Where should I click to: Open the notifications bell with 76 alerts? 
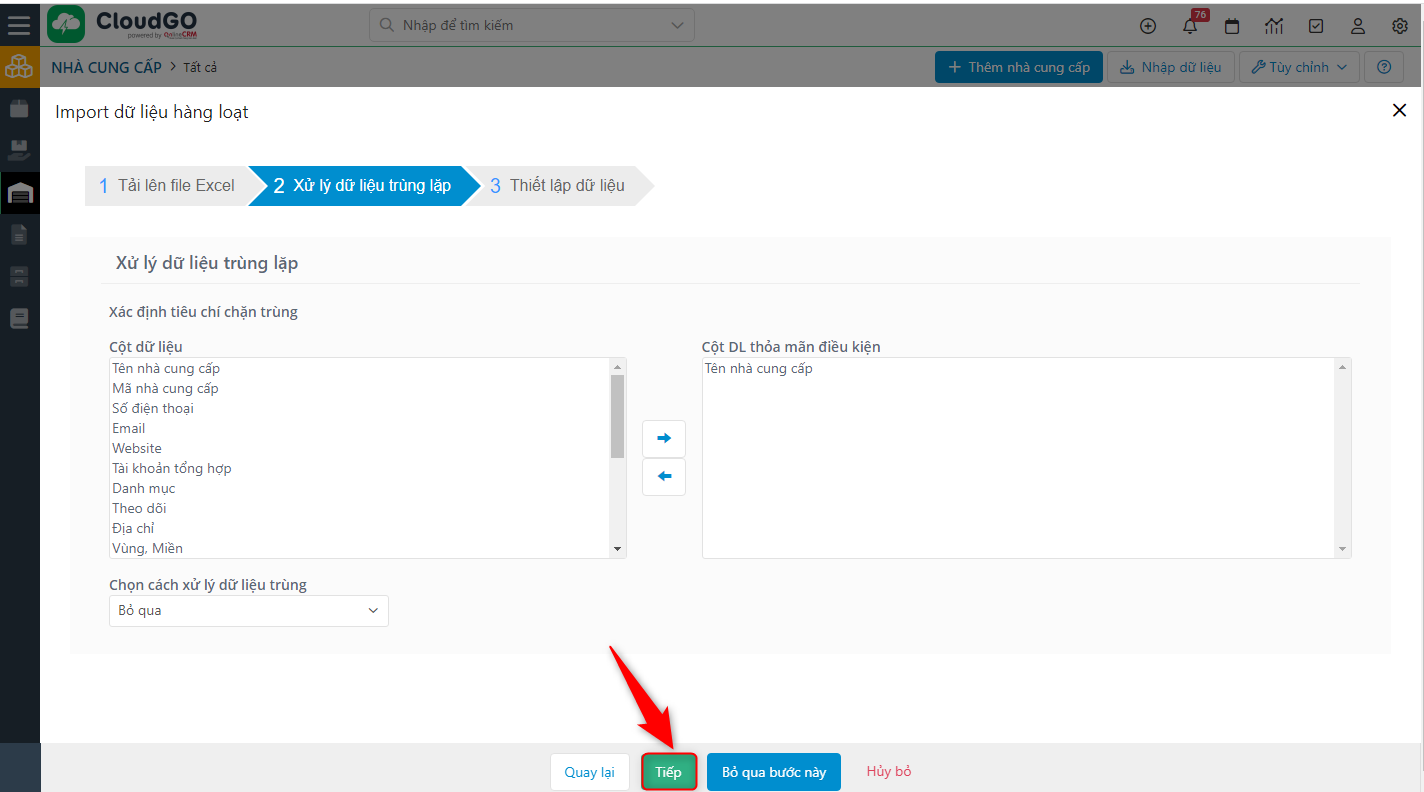(x=1190, y=26)
